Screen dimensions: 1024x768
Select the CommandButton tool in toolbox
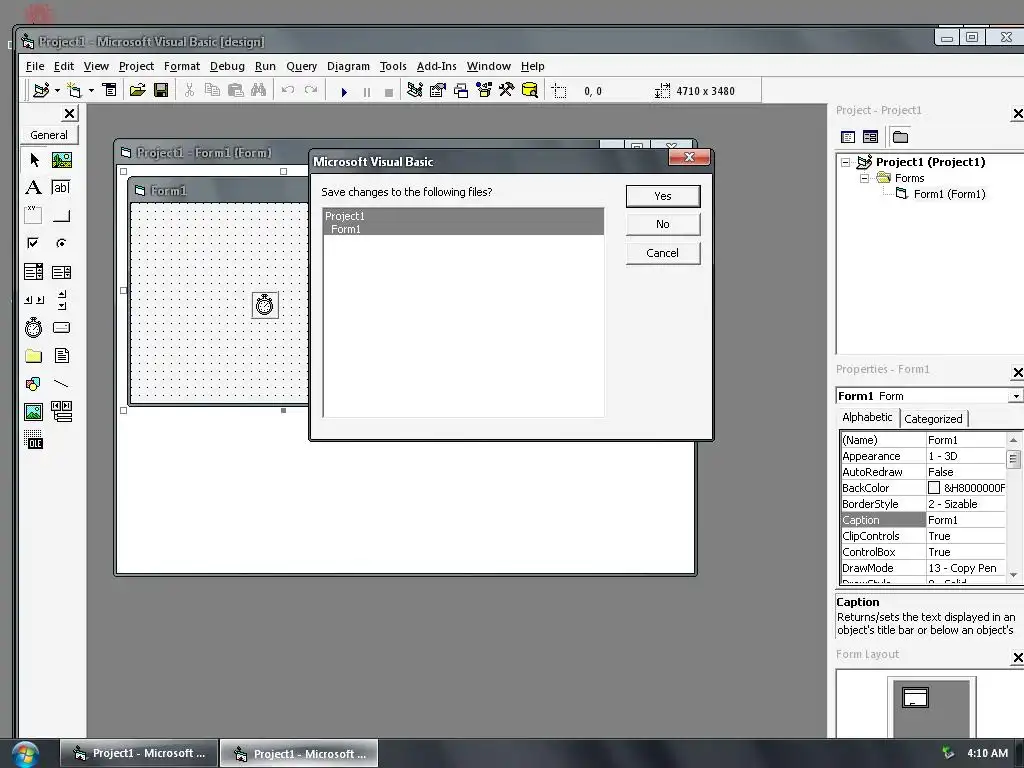coord(61,216)
